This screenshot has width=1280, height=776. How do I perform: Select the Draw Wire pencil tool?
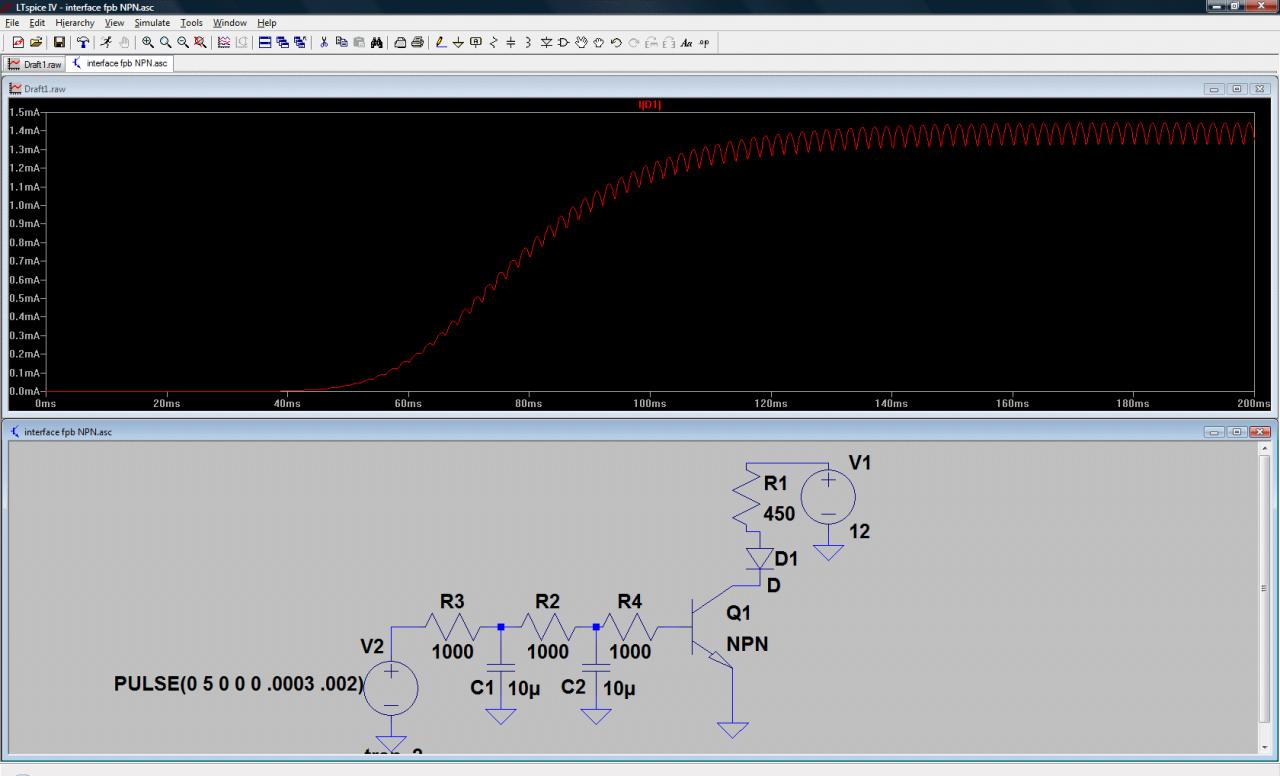(x=441, y=42)
